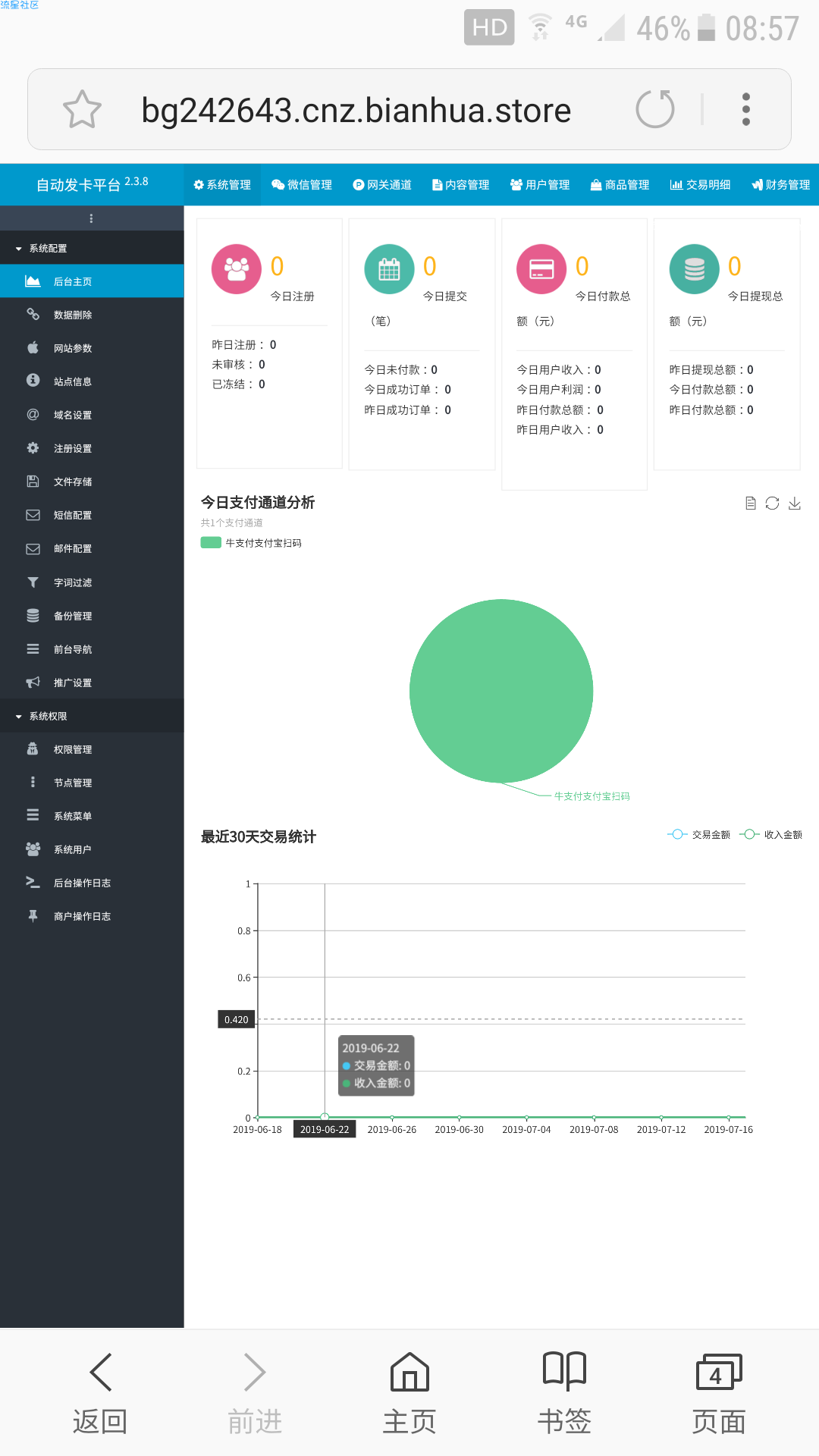
Task: Open 域名设置 page
Action: 92,415
